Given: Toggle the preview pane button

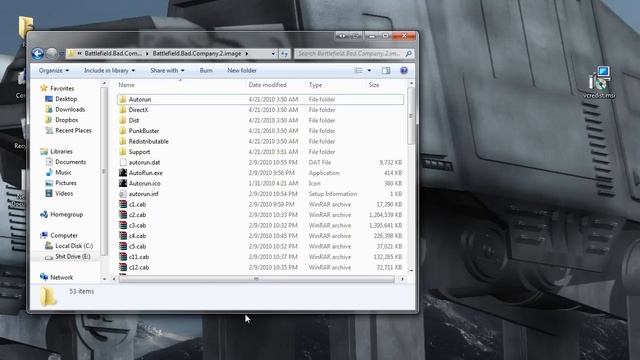Looking at the screenshot, I should [x=386, y=71].
